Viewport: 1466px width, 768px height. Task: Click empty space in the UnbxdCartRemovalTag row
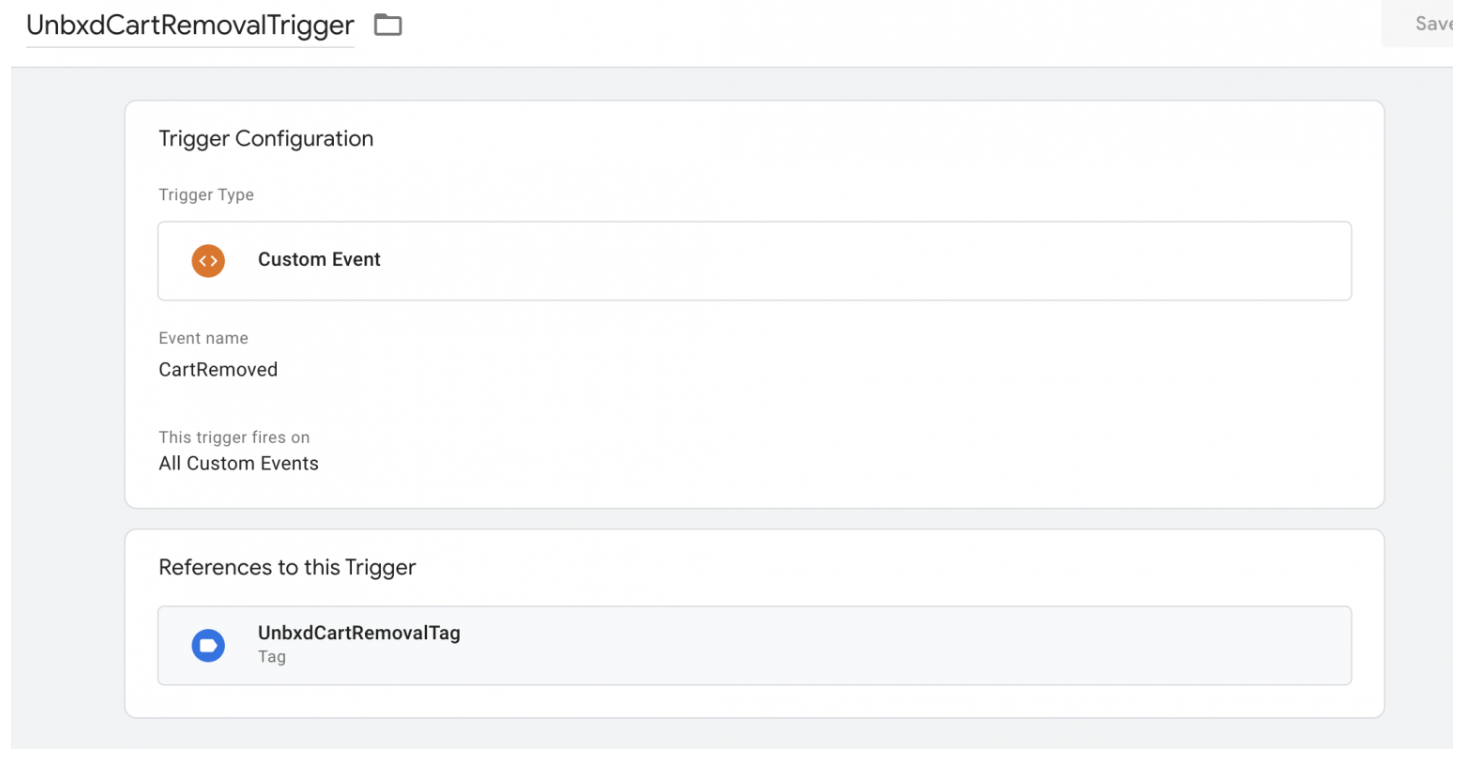(900, 645)
